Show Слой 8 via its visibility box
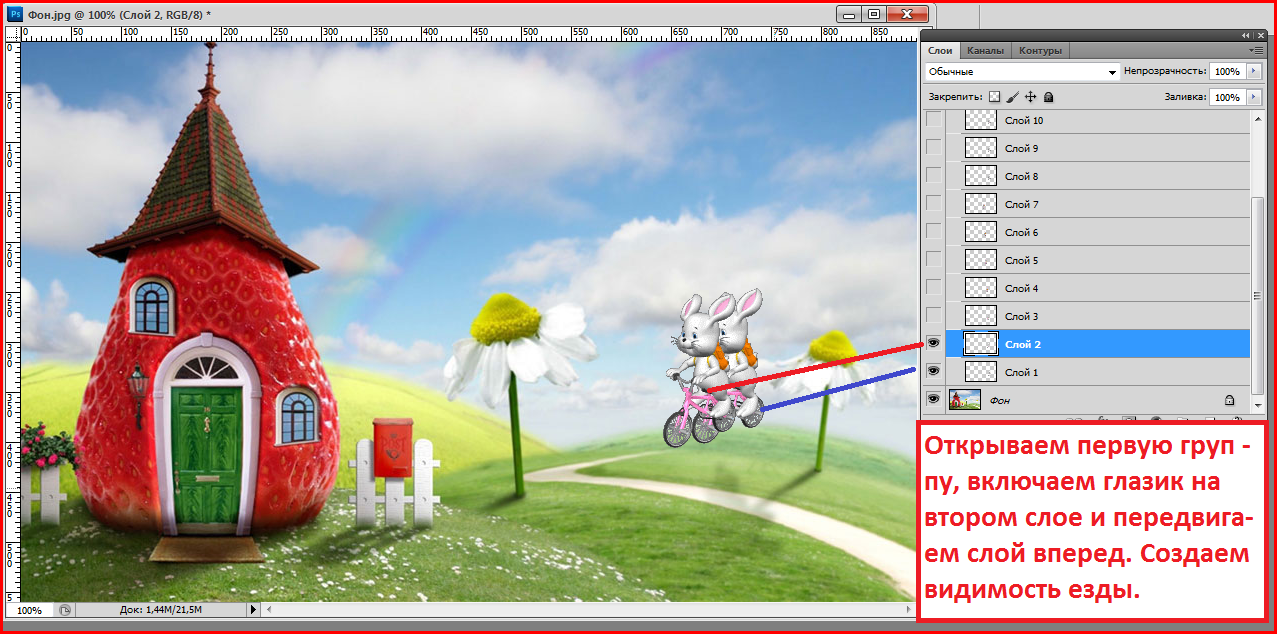Viewport: 1277px width, 634px height. coord(933,176)
